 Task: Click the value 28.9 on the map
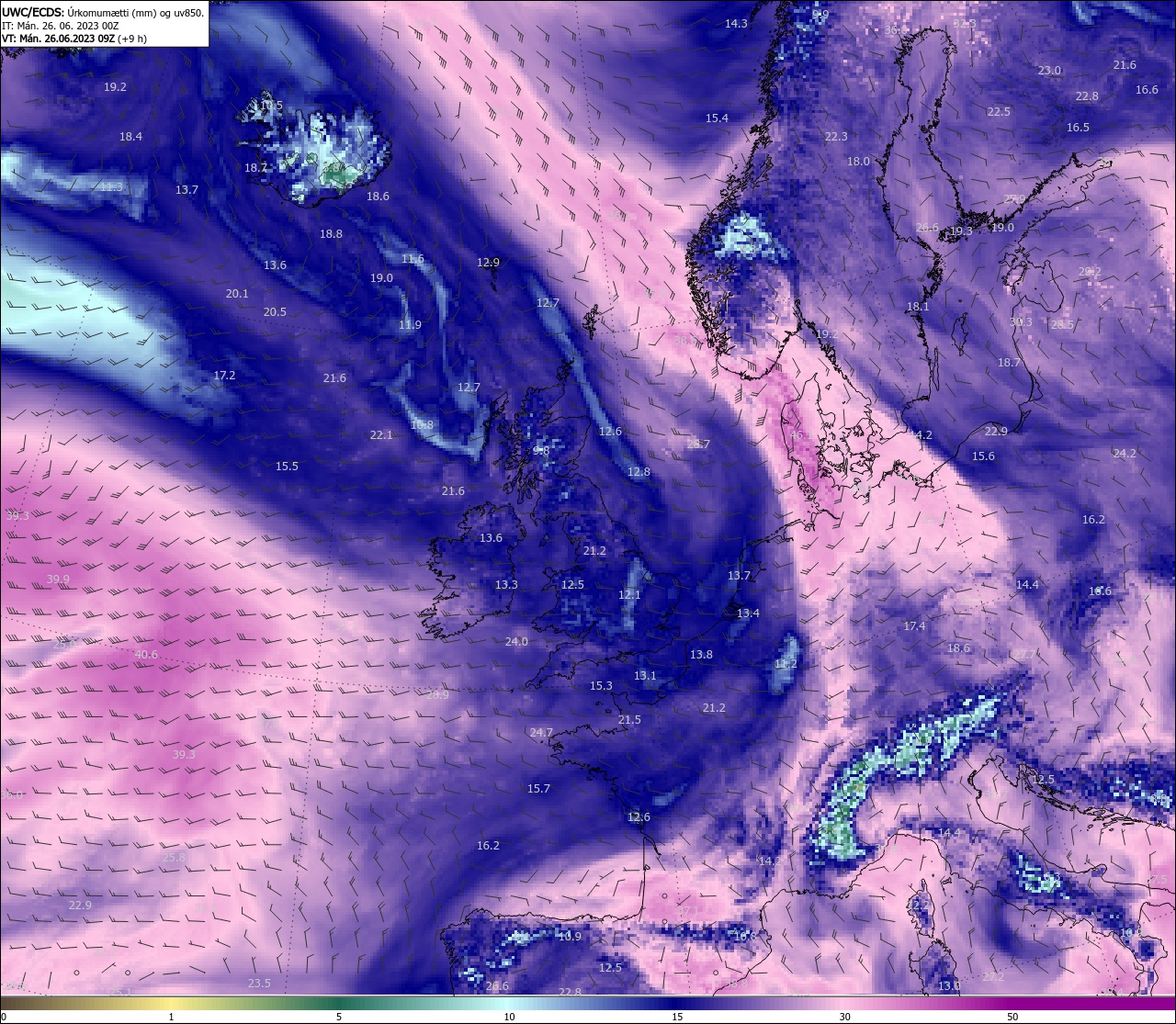pos(438,695)
